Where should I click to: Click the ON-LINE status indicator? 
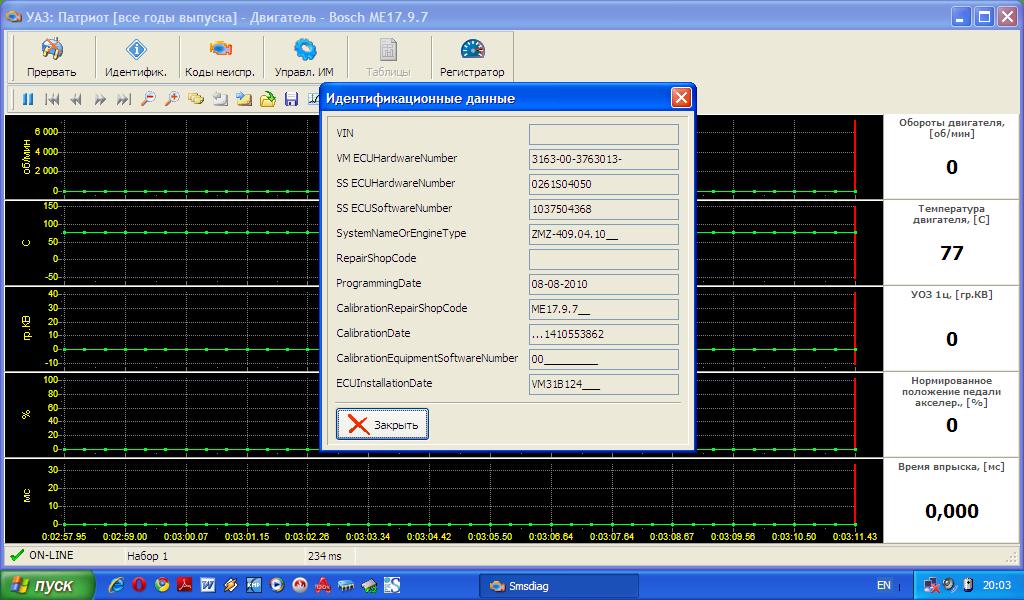tap(42, 555)
